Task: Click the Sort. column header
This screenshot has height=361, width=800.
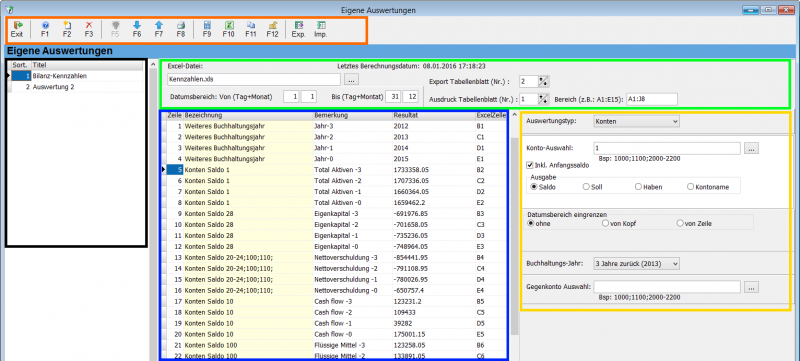Action: [21, 65]
